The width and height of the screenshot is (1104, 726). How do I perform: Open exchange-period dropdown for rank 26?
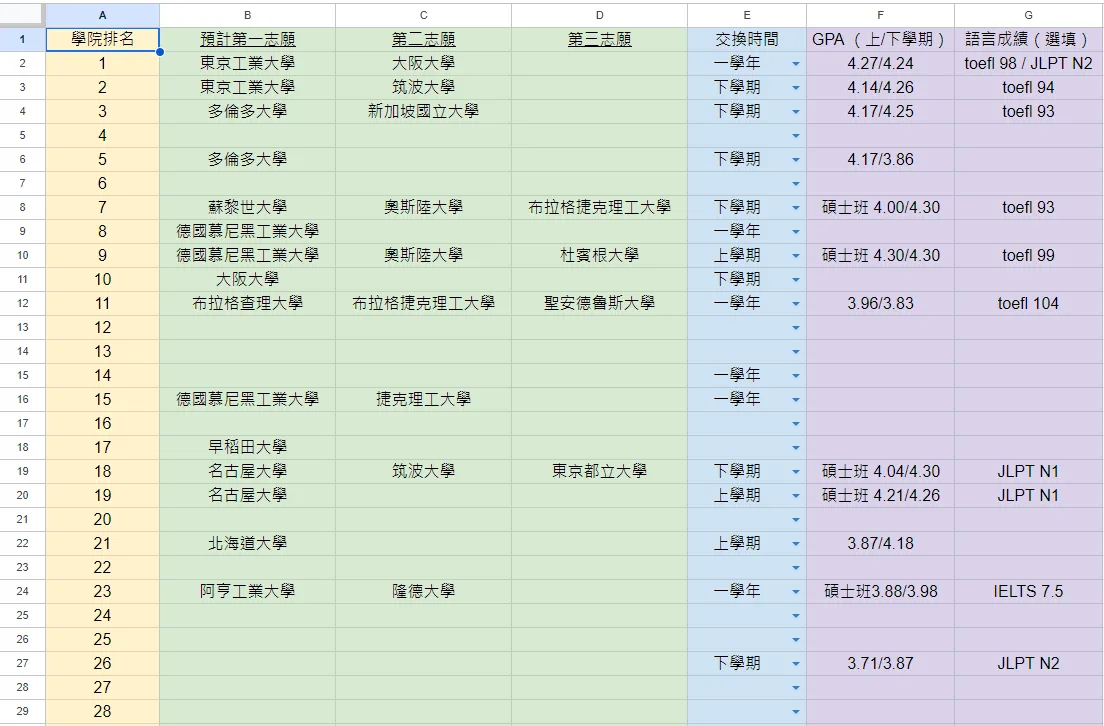click(796, 663)
